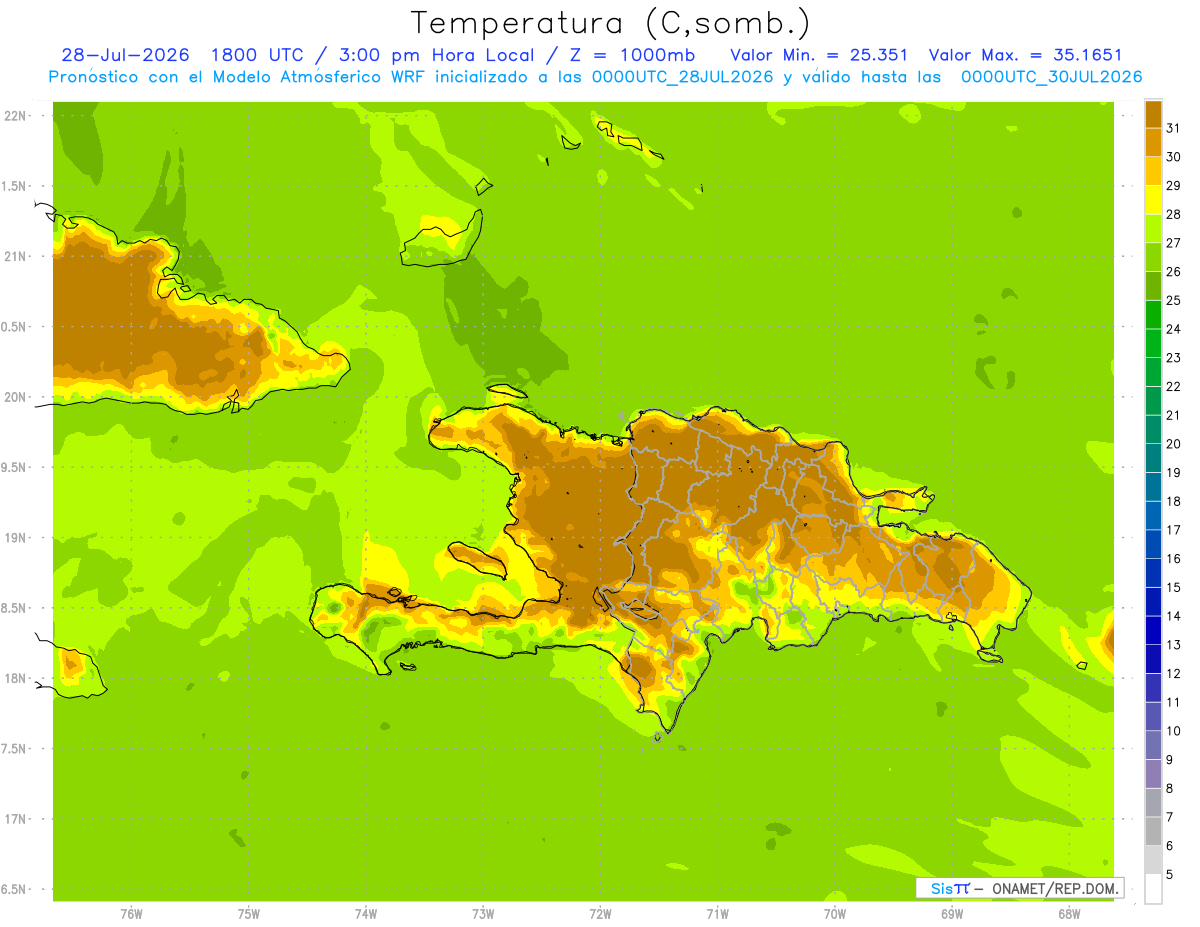The height and width of the screenshot is (927, 1200).
Task: Click the legend value "11"
Action: tap(1174, 703)
